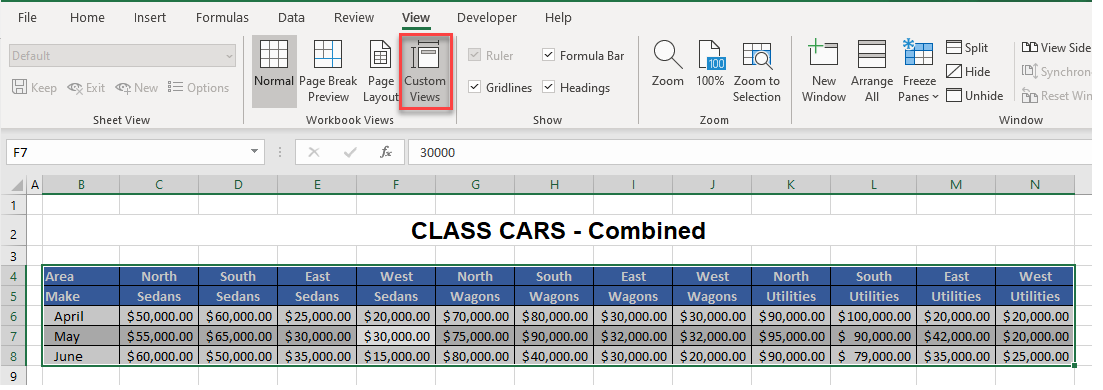
Task: Select cell with $40,000.00
Action: coord(554,356)
